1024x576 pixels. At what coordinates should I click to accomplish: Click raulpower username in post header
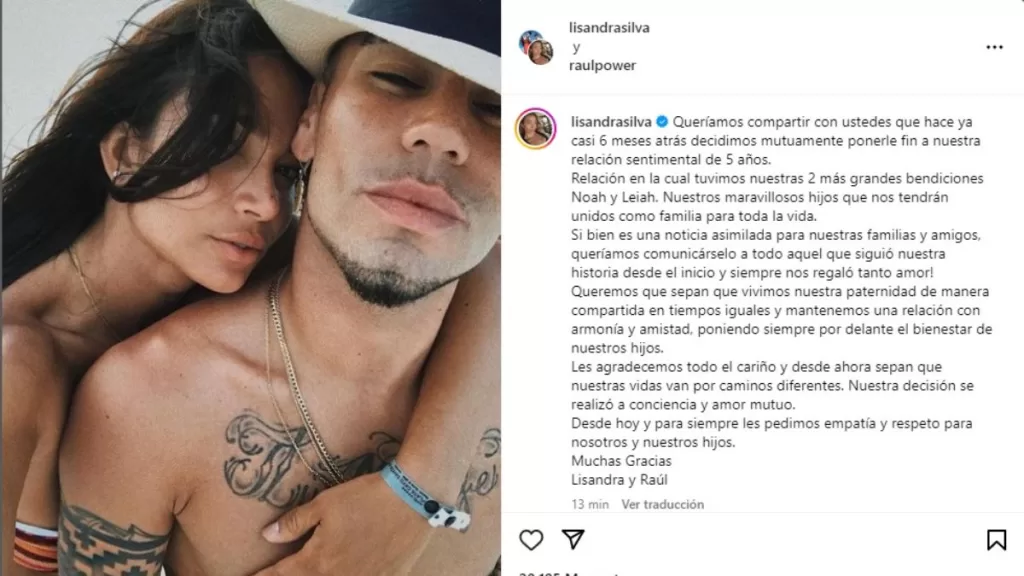[602, 65]
